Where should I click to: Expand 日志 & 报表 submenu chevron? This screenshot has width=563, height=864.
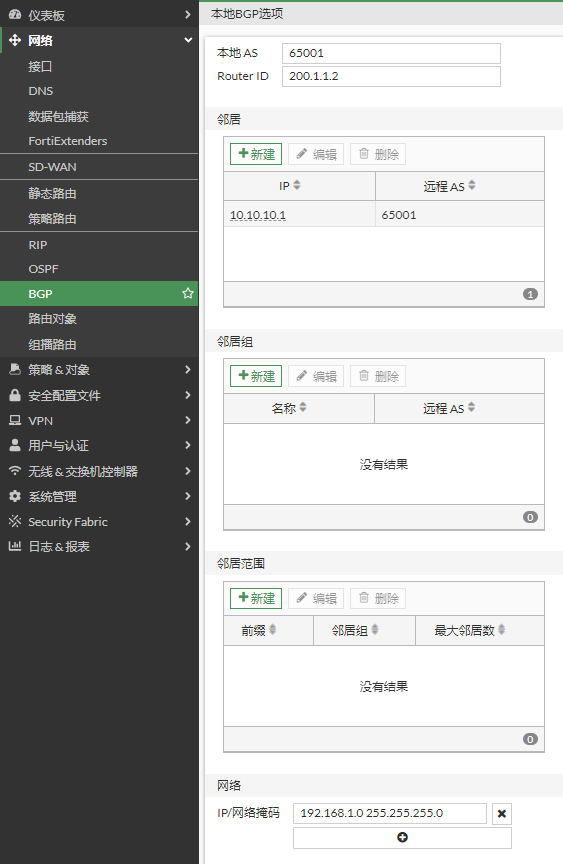point(188,546)
